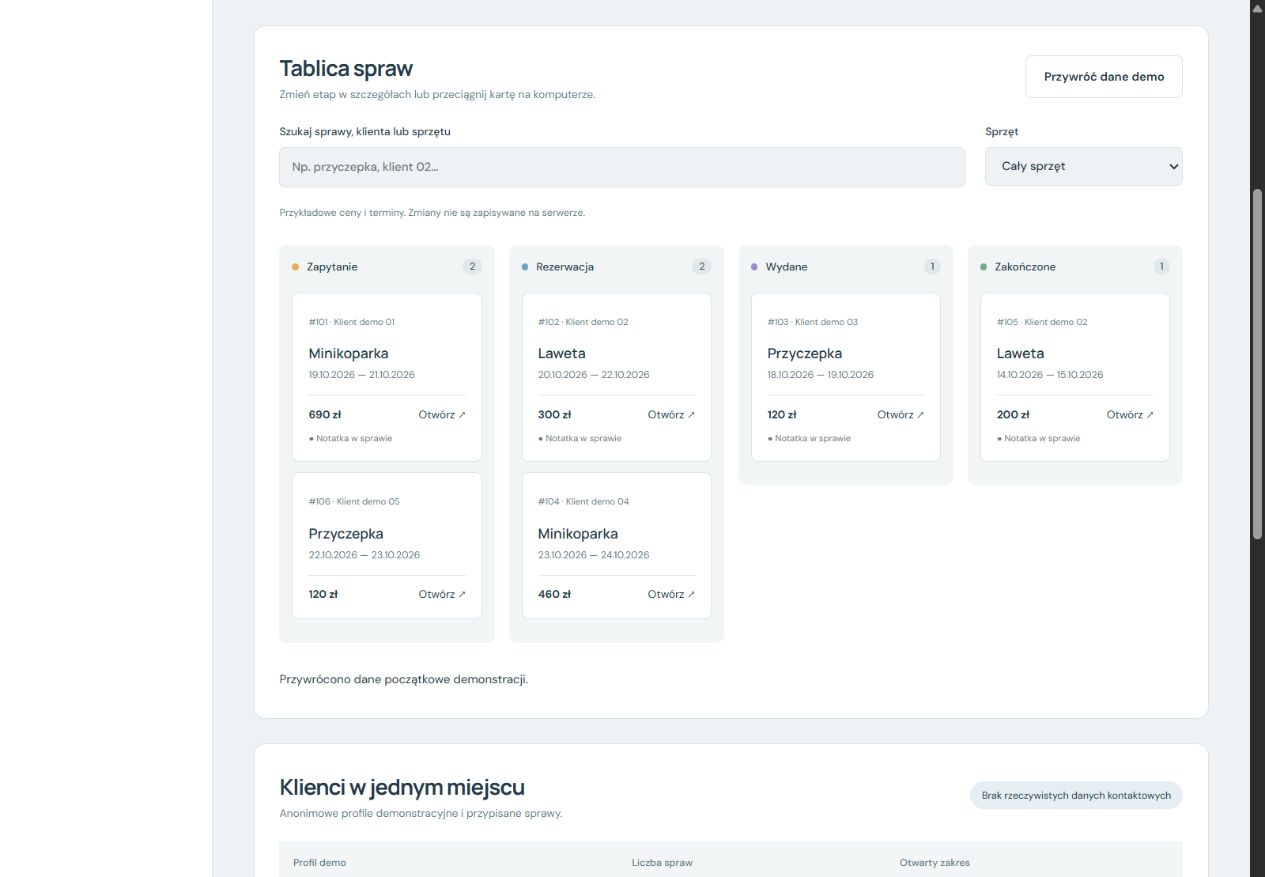Click the date range 22.10.2026 — 23.10.2026

pyautogui.click(x=364, y=555)
